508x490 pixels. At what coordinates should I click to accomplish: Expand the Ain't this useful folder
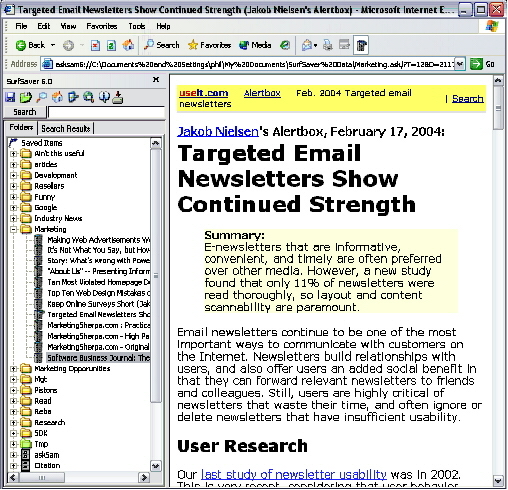click(13, 154)
